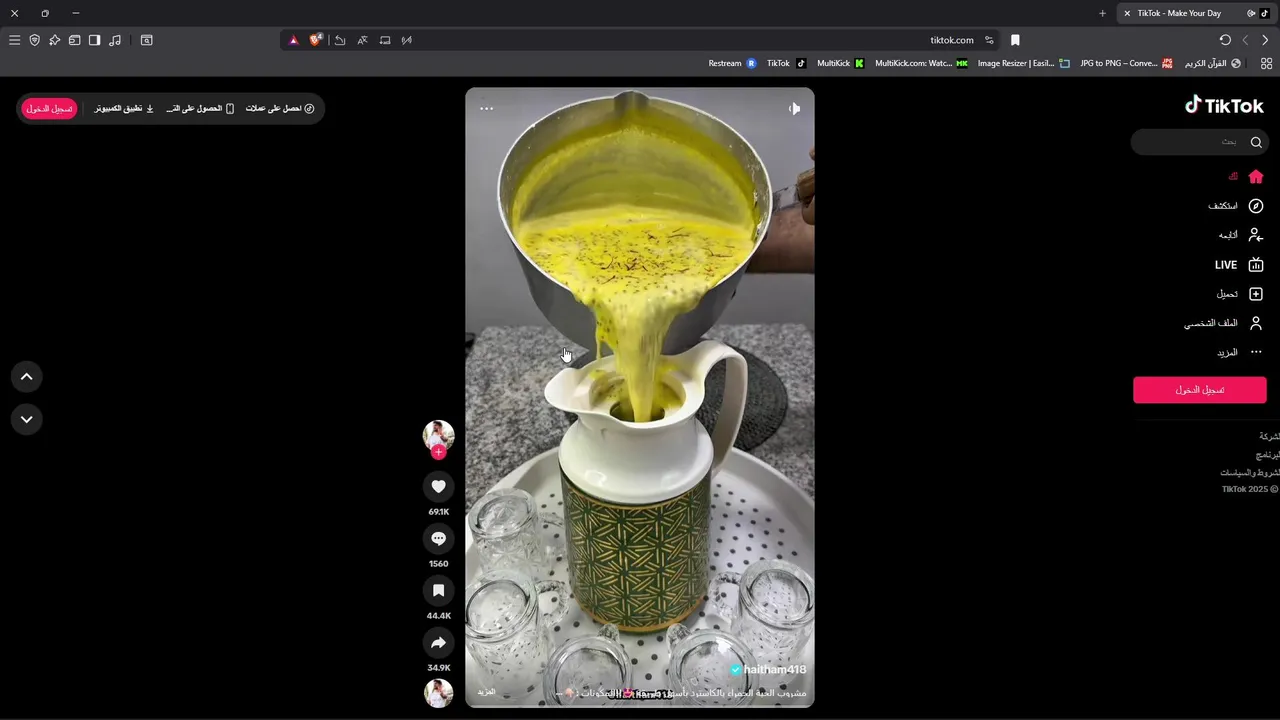This screenshot has width=1280, height=720.
Task: Save video with the bookmark icon
Action: coord(438,590)
